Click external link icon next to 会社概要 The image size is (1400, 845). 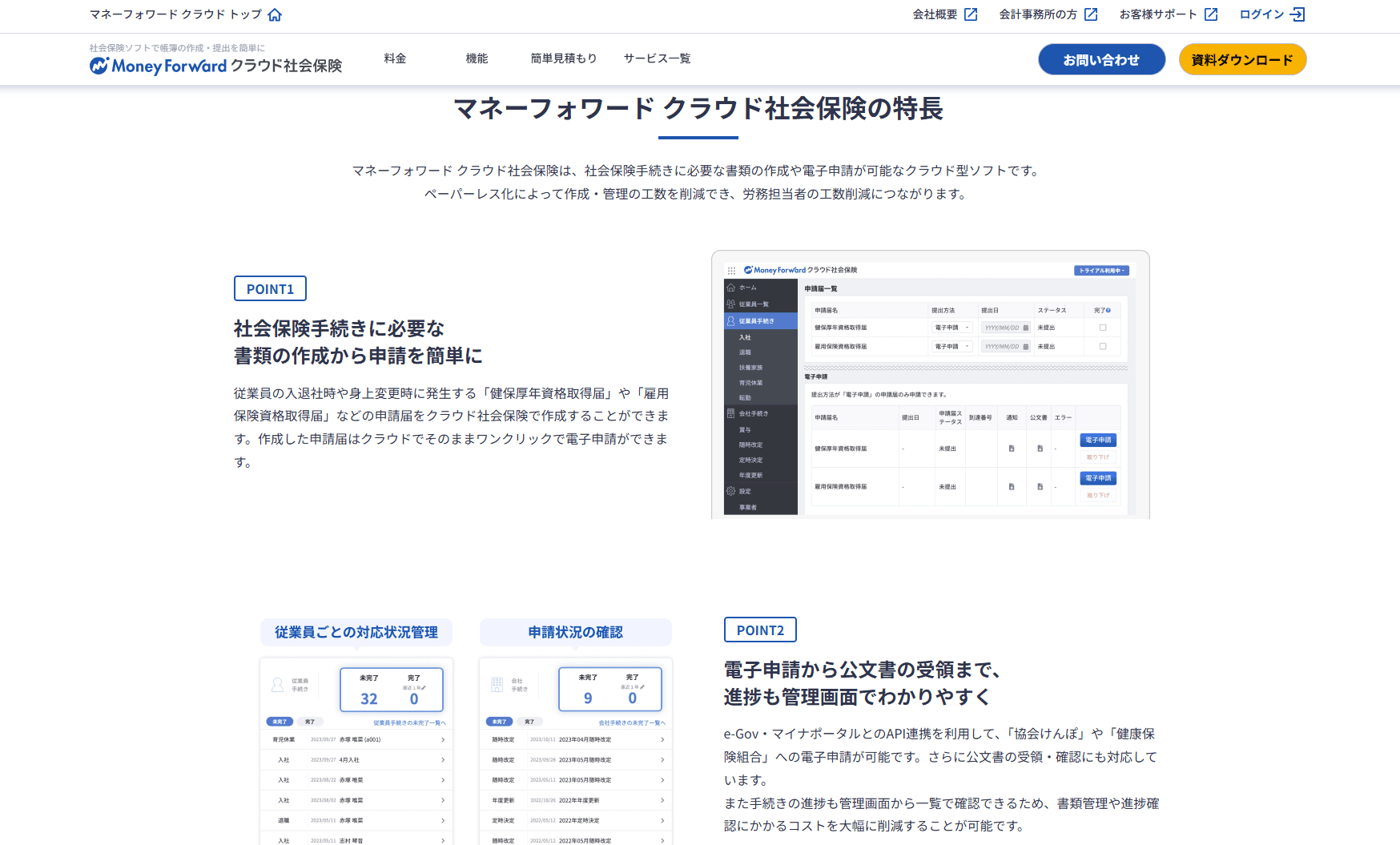971,14
